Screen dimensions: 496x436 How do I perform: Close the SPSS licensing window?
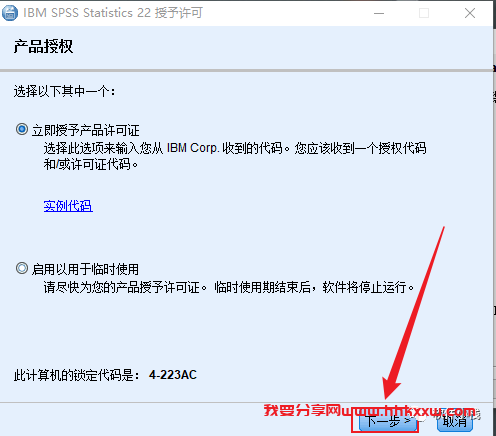pyautogui.click(x=470, y=13)
